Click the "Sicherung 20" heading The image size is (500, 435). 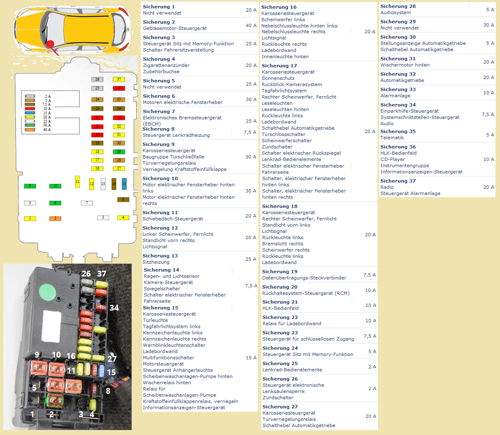pyautogui.click(x=280, y=287)
